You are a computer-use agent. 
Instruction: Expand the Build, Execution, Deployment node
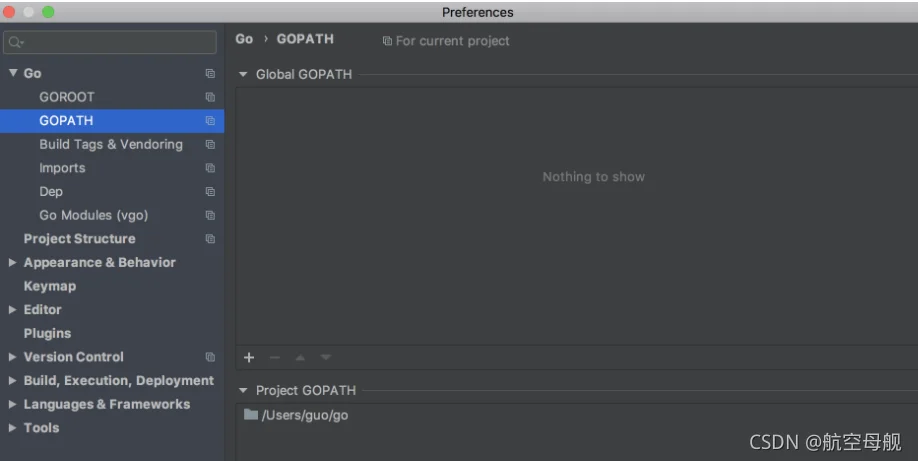(12, 381)
